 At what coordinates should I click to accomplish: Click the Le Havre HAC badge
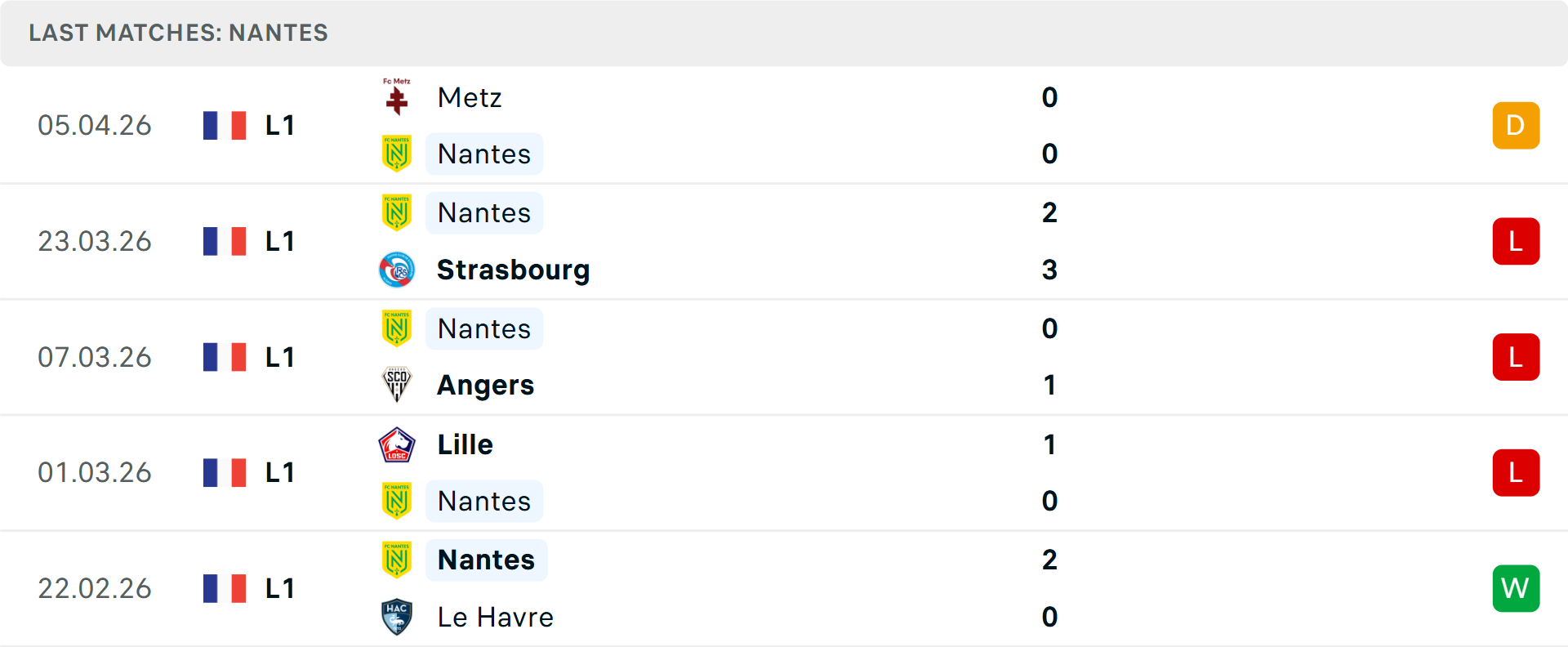(397, 618)
